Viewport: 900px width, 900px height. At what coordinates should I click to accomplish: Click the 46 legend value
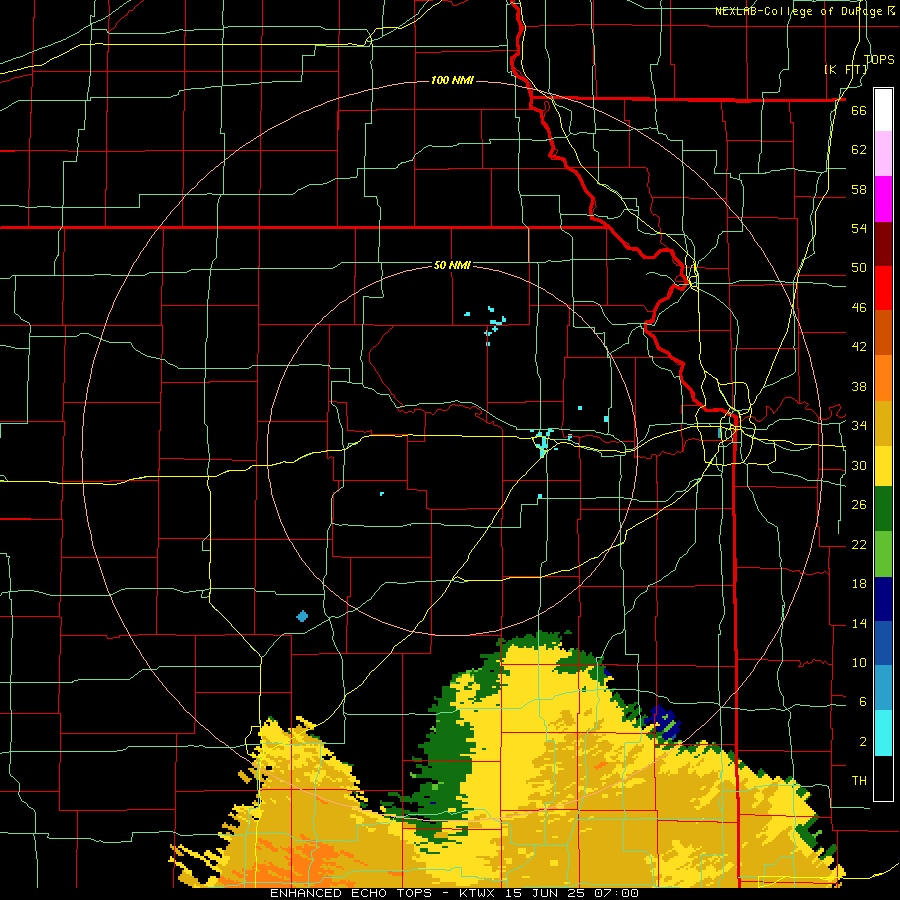[859, 308]
